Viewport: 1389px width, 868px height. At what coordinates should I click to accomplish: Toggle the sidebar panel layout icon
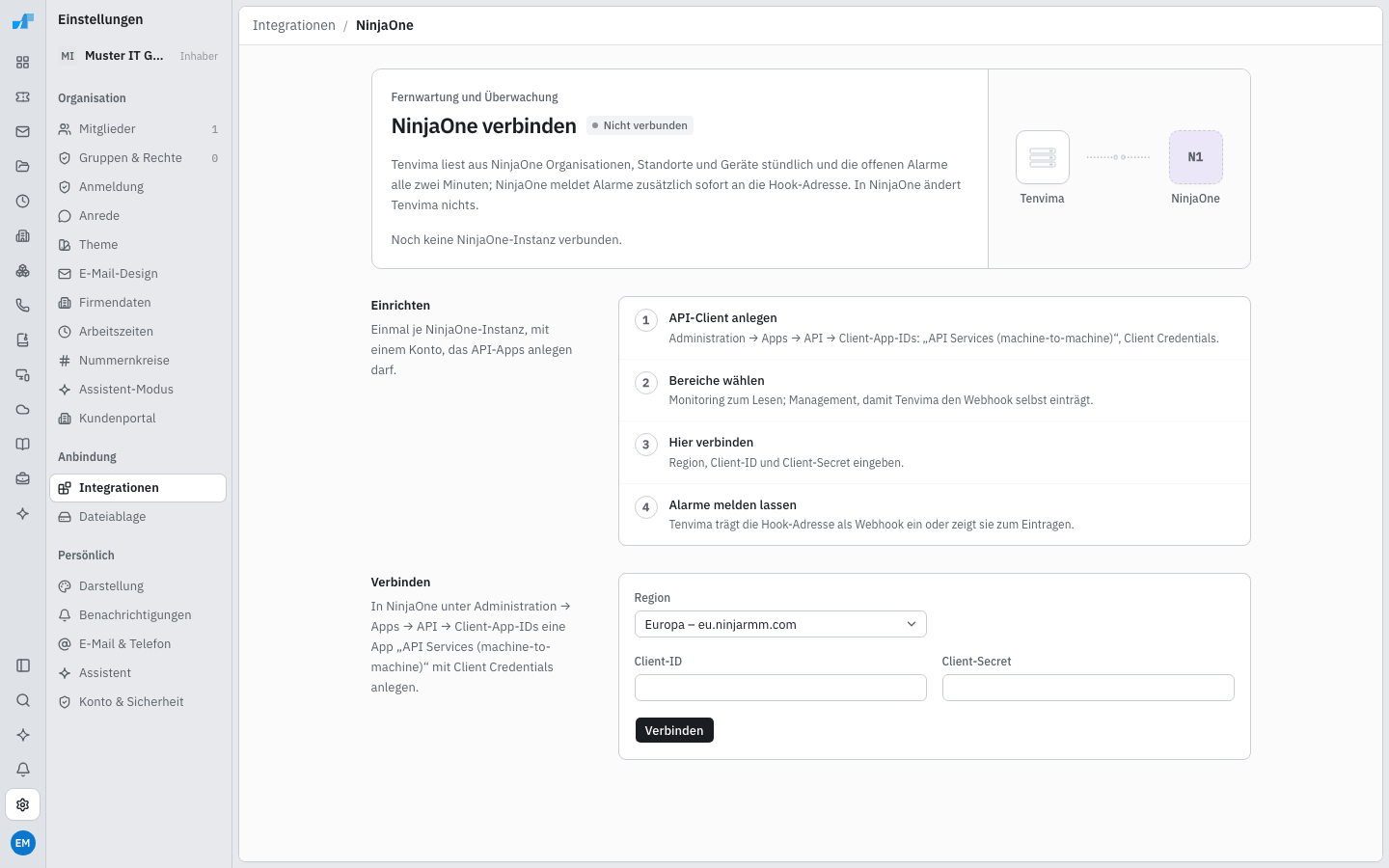(x=23, y=665)
